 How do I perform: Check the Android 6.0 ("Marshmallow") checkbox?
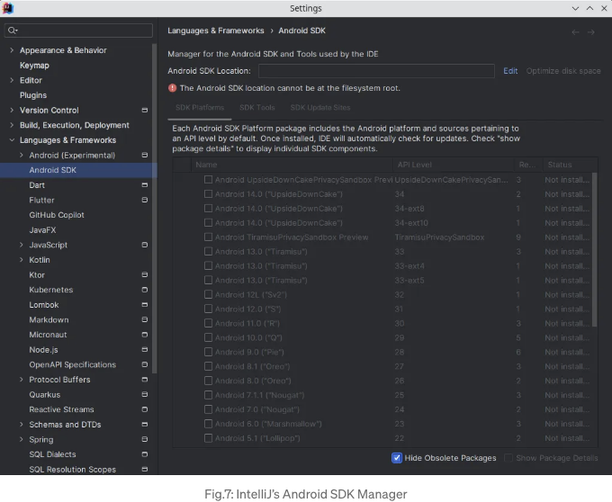[208, 424]
